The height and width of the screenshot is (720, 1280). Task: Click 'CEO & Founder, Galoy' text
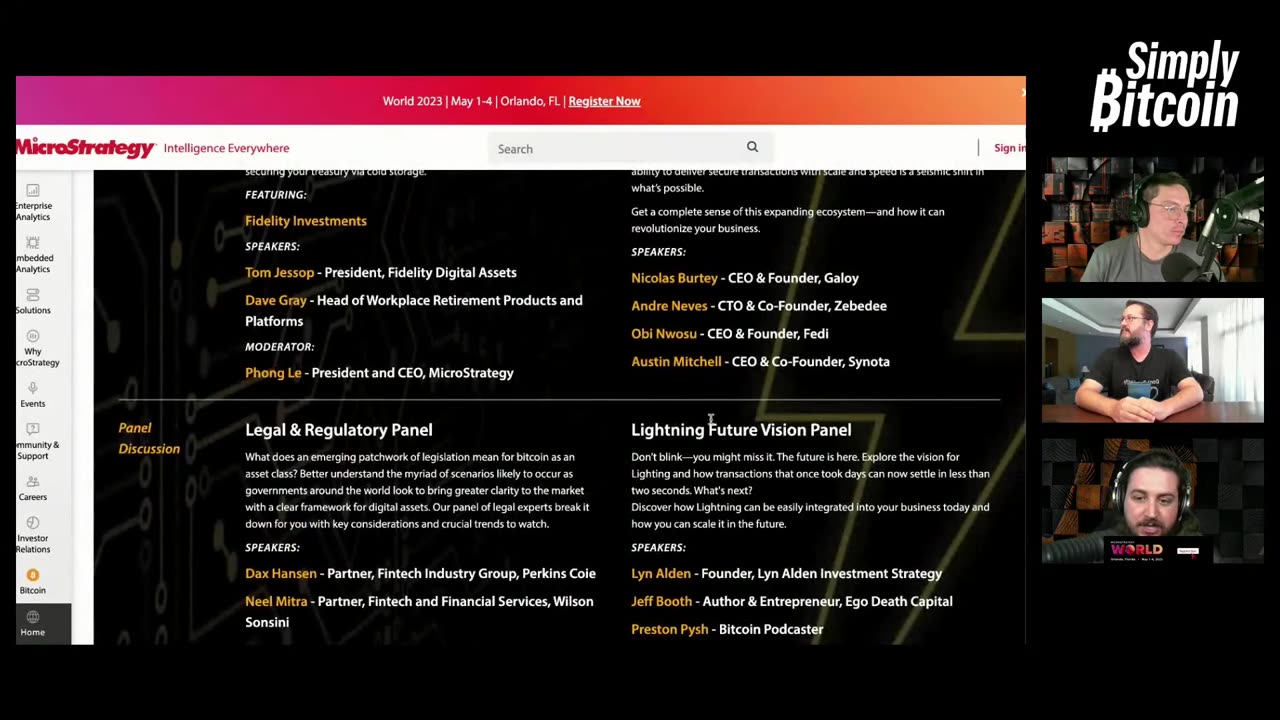pos(793,278)
